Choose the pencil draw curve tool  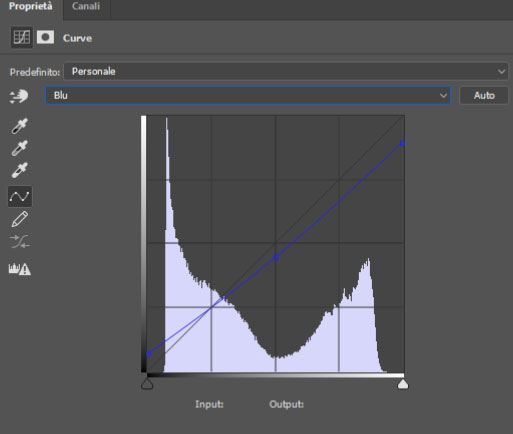tap(20, 219)
